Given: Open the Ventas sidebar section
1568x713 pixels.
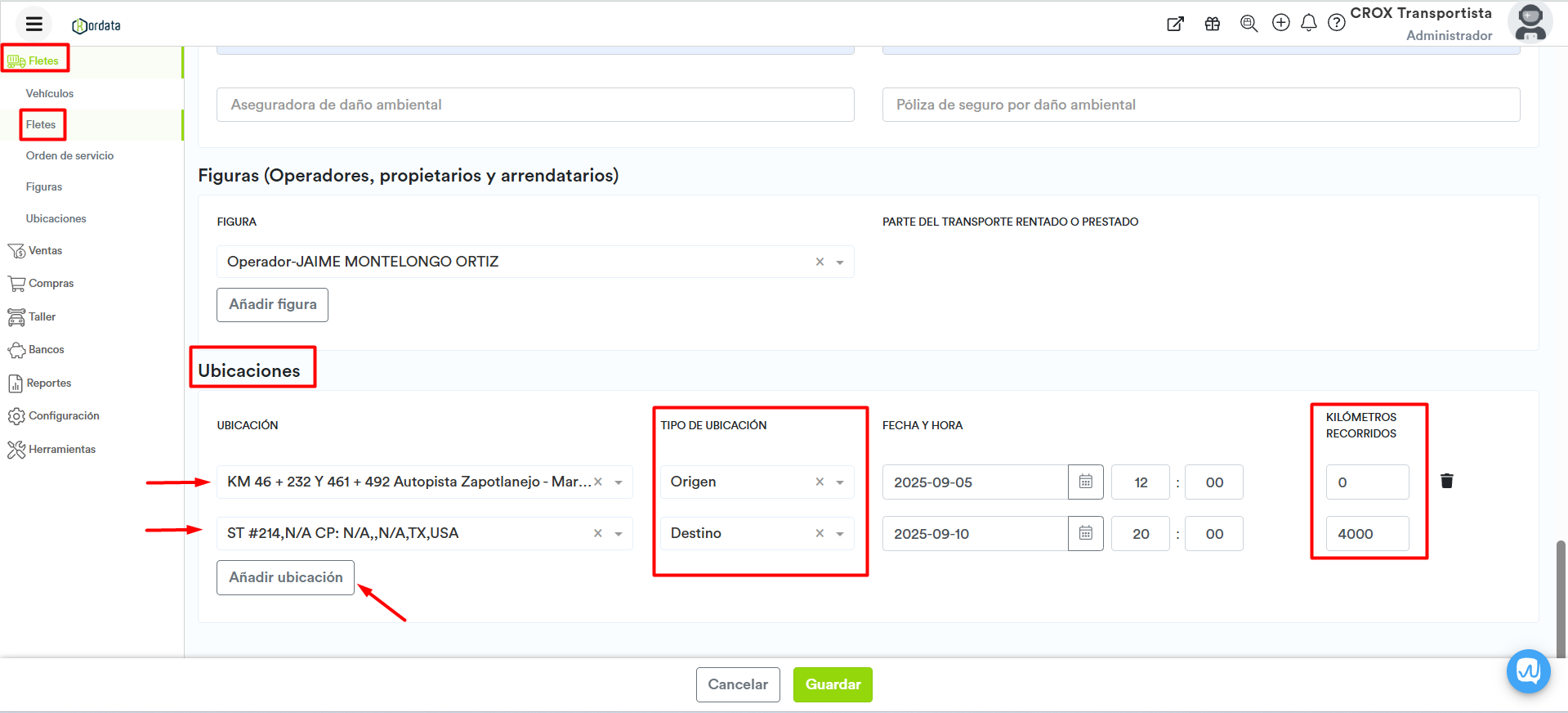Looking at the screenshot, I should click(45, 251).
